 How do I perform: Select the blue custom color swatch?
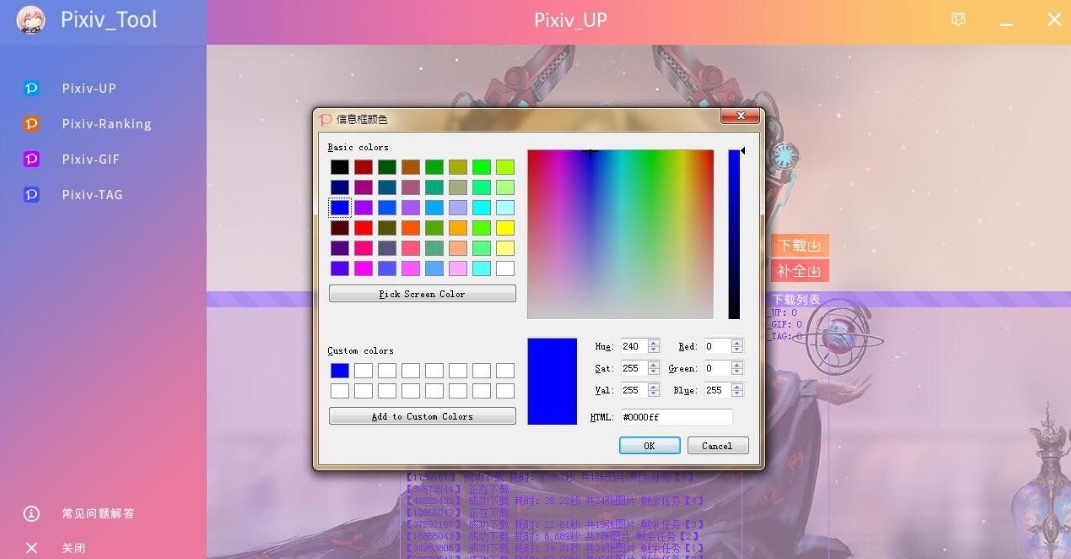[x=339, y=370]
